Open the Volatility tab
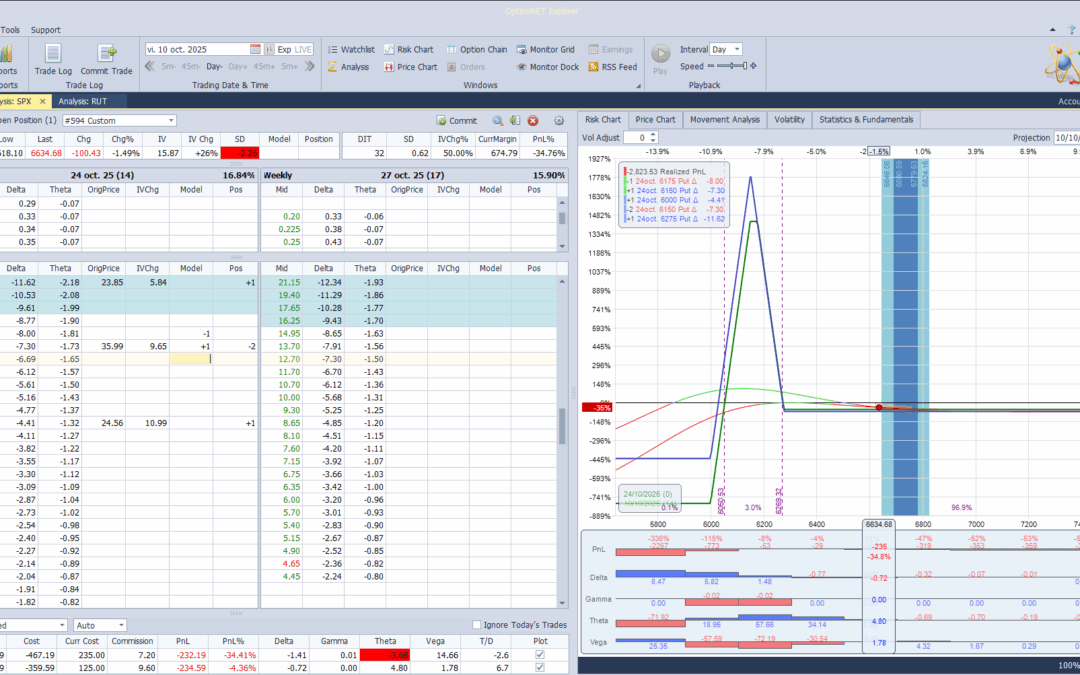Viewport: 1080px width, 675px height. point(789,120)
